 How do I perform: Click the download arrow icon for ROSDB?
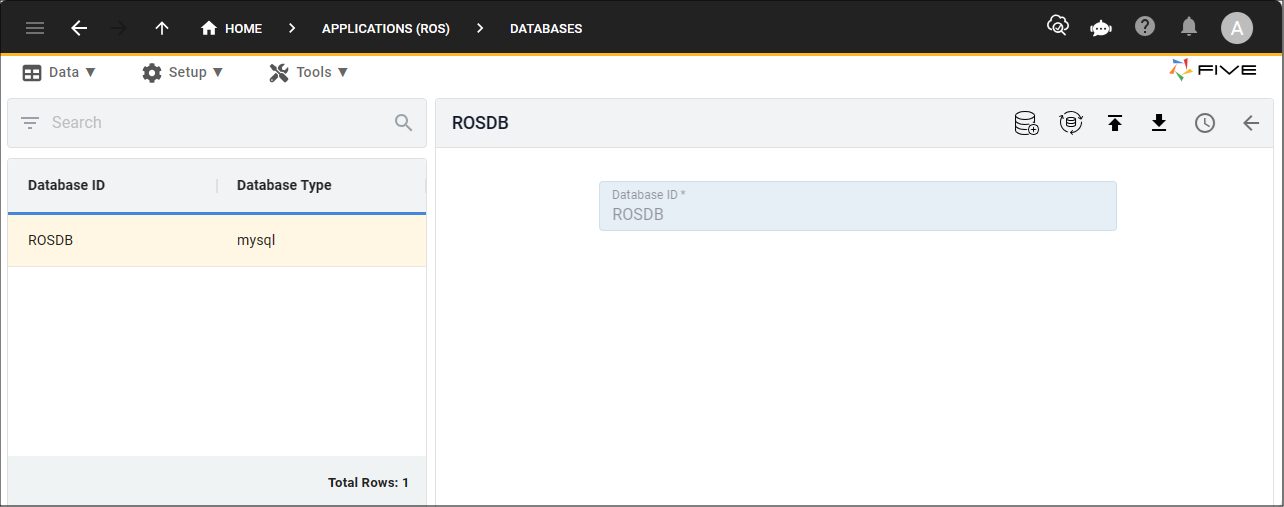pos(1159,123)
